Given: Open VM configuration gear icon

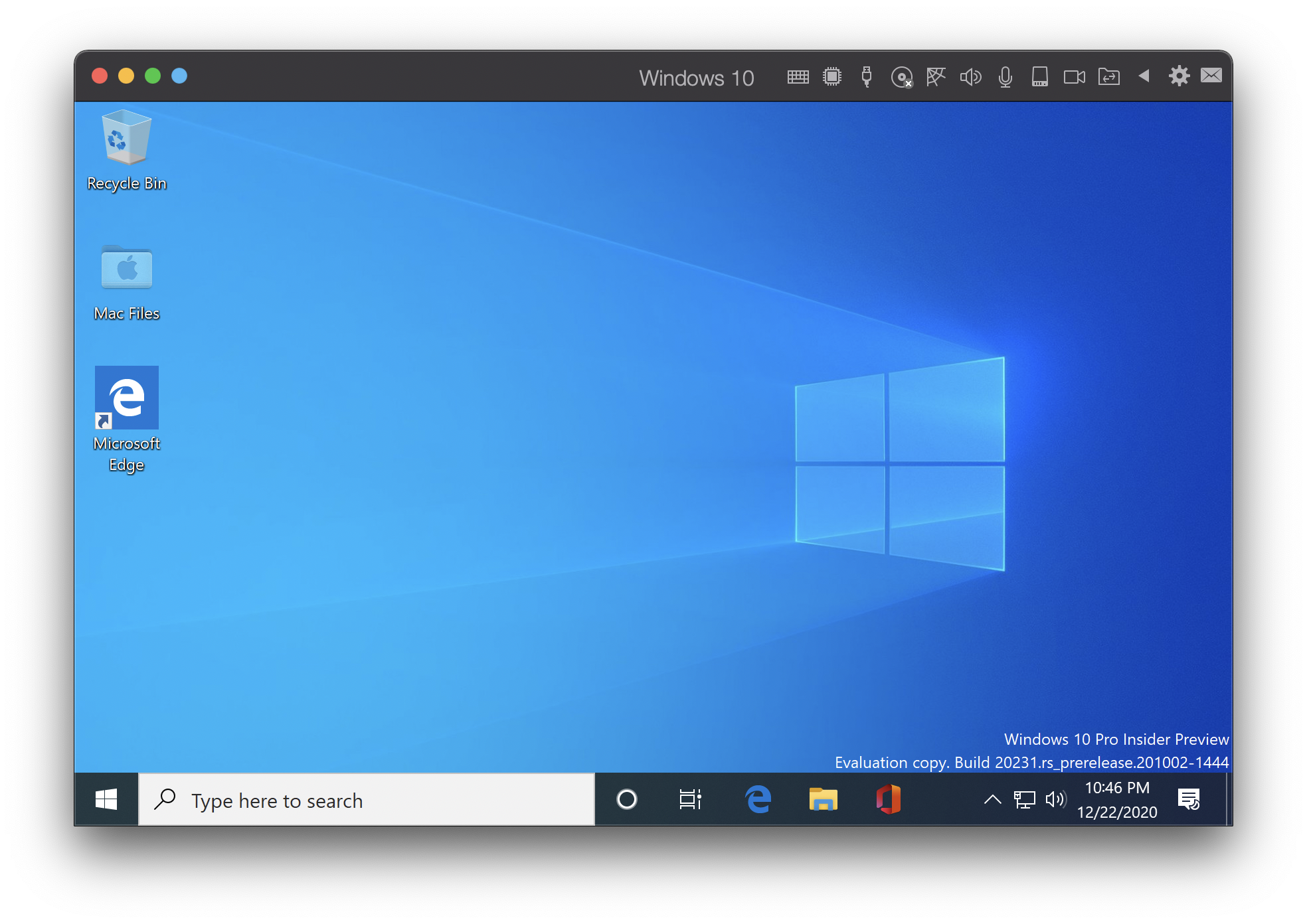Looking at the screenshot, I should [x=1179, y=76].
